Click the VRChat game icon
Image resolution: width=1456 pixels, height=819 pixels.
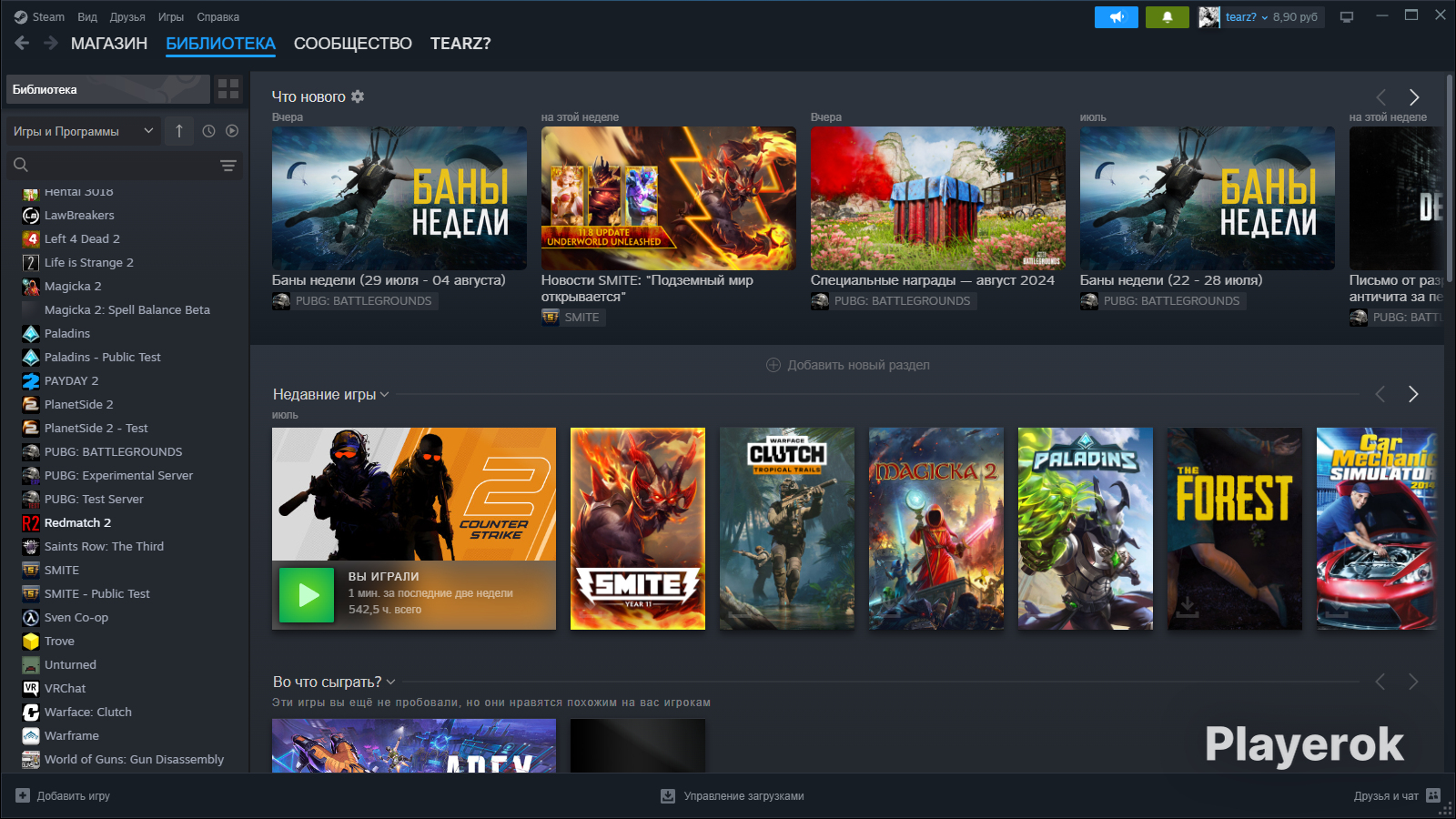pyautogui.click(x=31, y=689)
